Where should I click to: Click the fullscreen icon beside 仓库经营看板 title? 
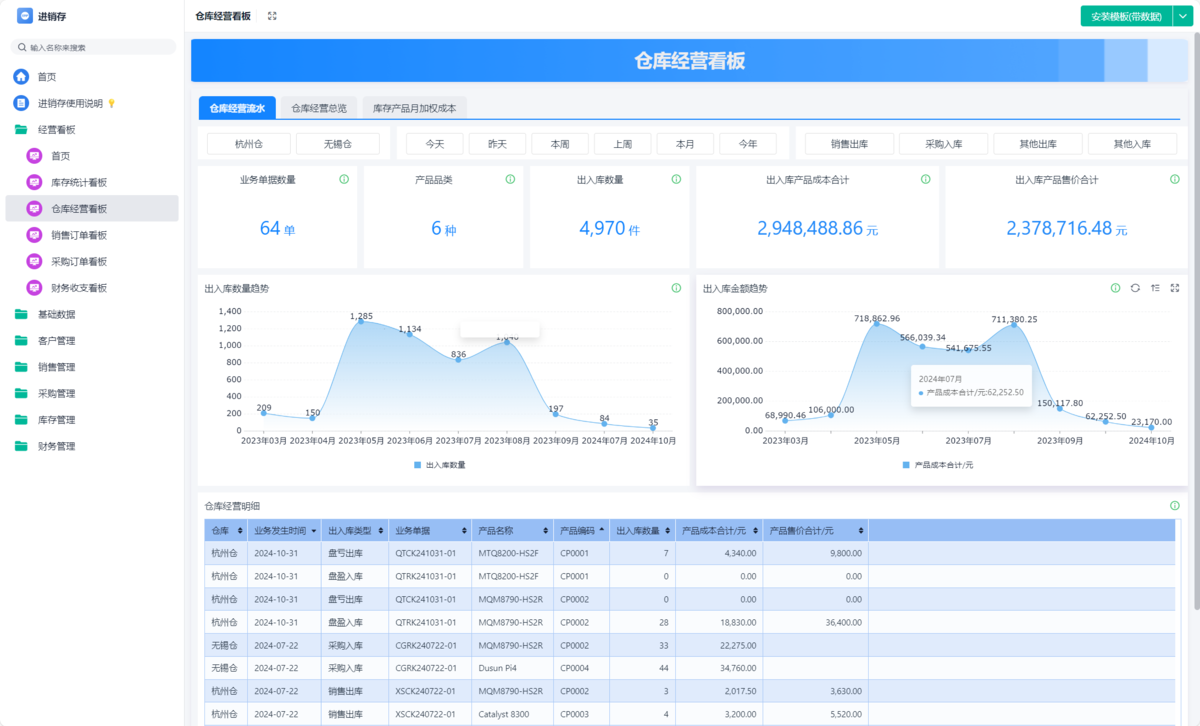coord(272,16)
